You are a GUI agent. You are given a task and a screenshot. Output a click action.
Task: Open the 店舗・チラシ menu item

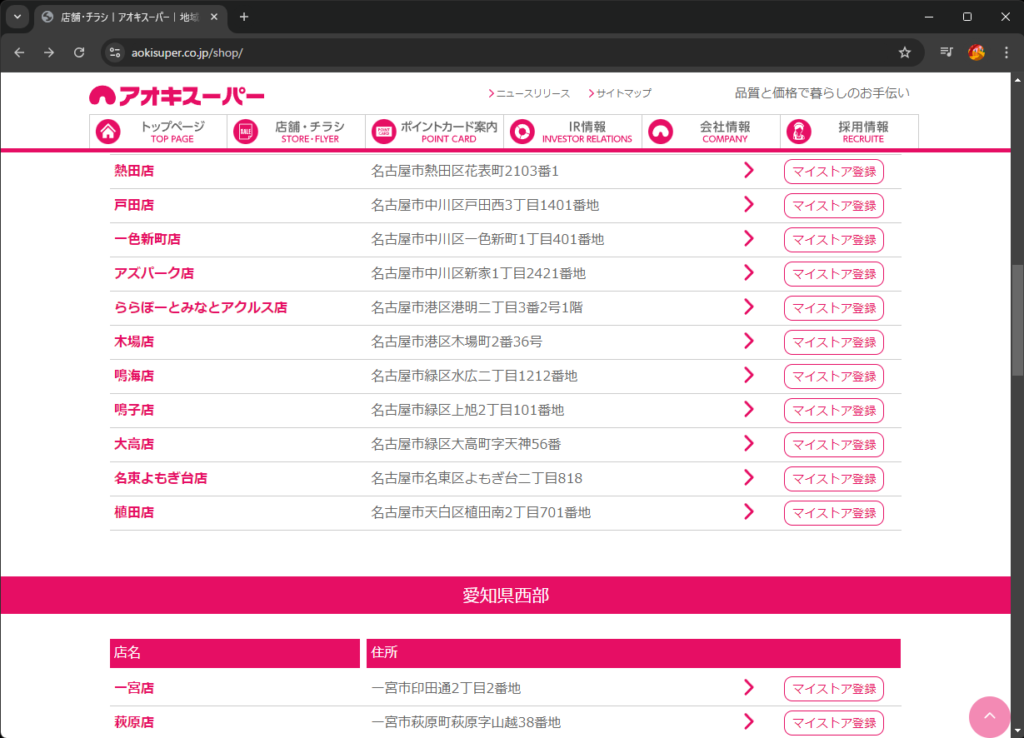point(296,131)
